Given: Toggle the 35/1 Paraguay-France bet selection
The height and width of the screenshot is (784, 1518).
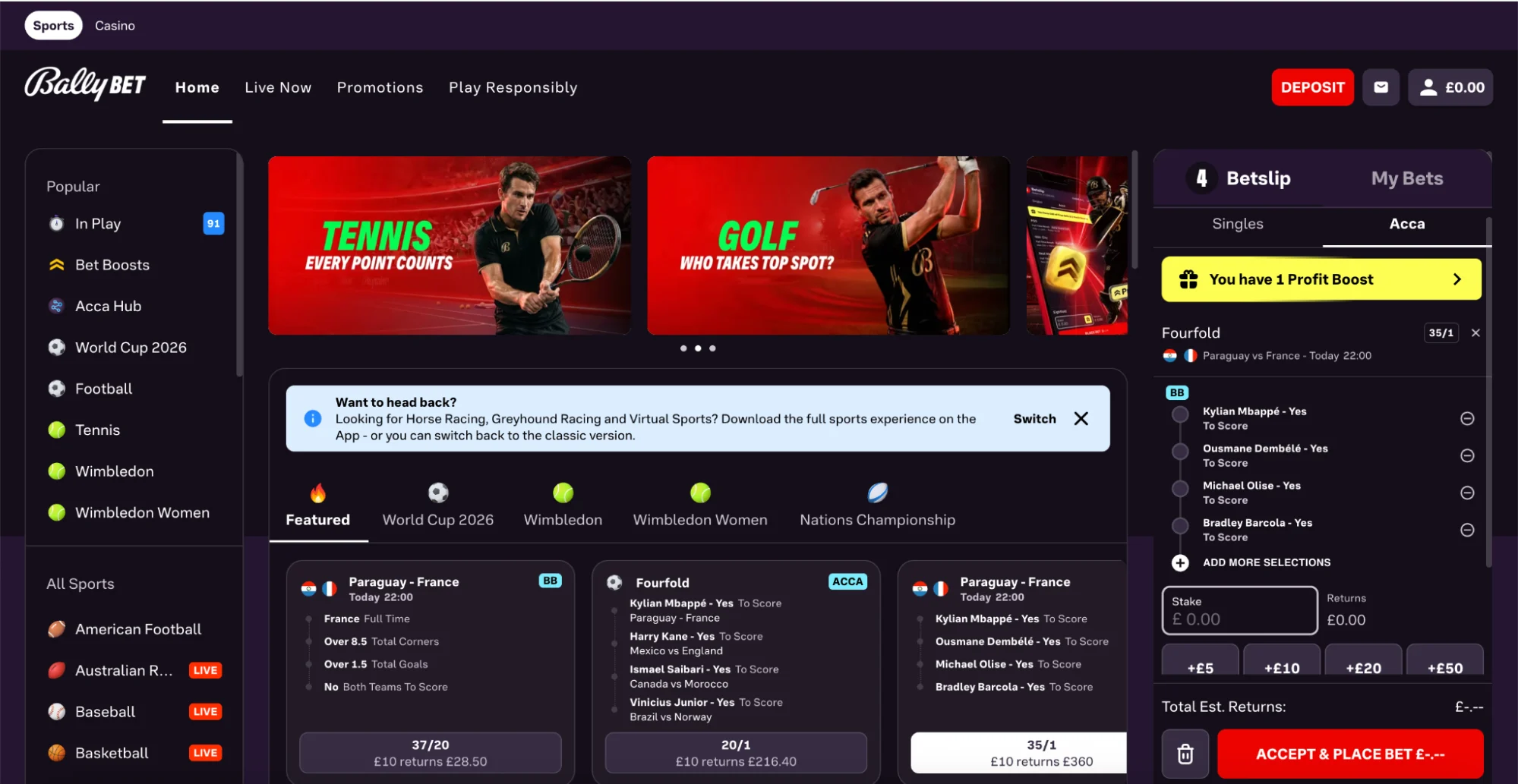Looking at the screenshot, I should click(1019, 753).
